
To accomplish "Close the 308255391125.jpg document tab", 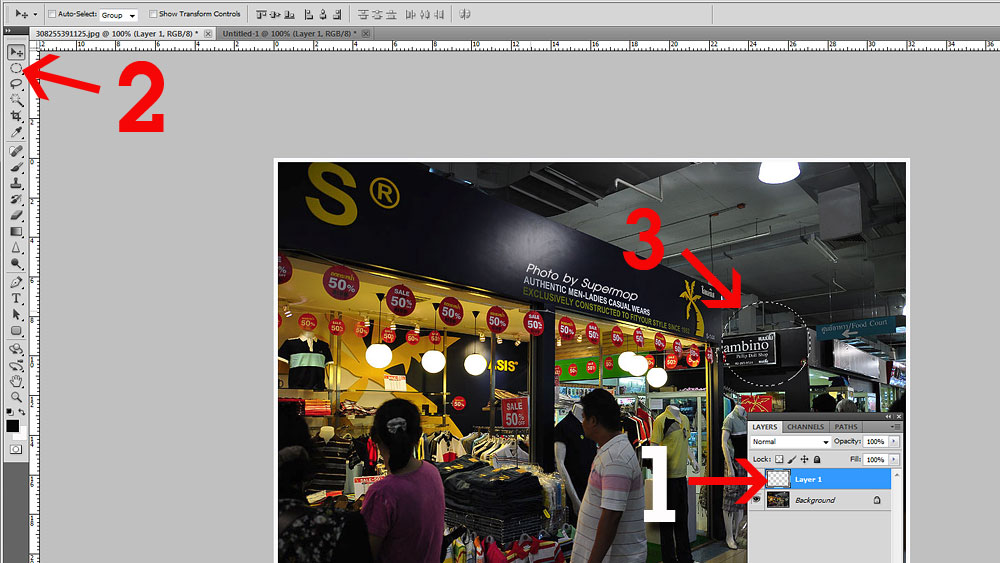I will (x=208, y=34).
